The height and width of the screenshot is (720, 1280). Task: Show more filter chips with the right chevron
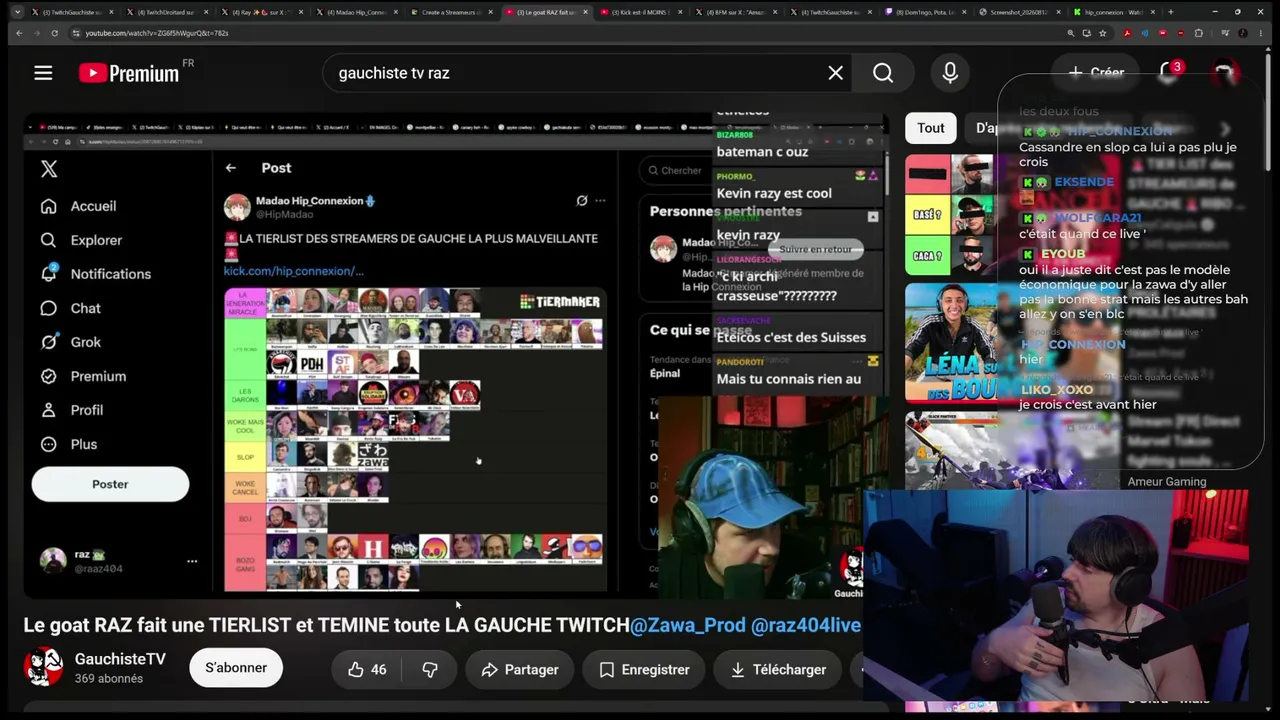[1225, 129]
